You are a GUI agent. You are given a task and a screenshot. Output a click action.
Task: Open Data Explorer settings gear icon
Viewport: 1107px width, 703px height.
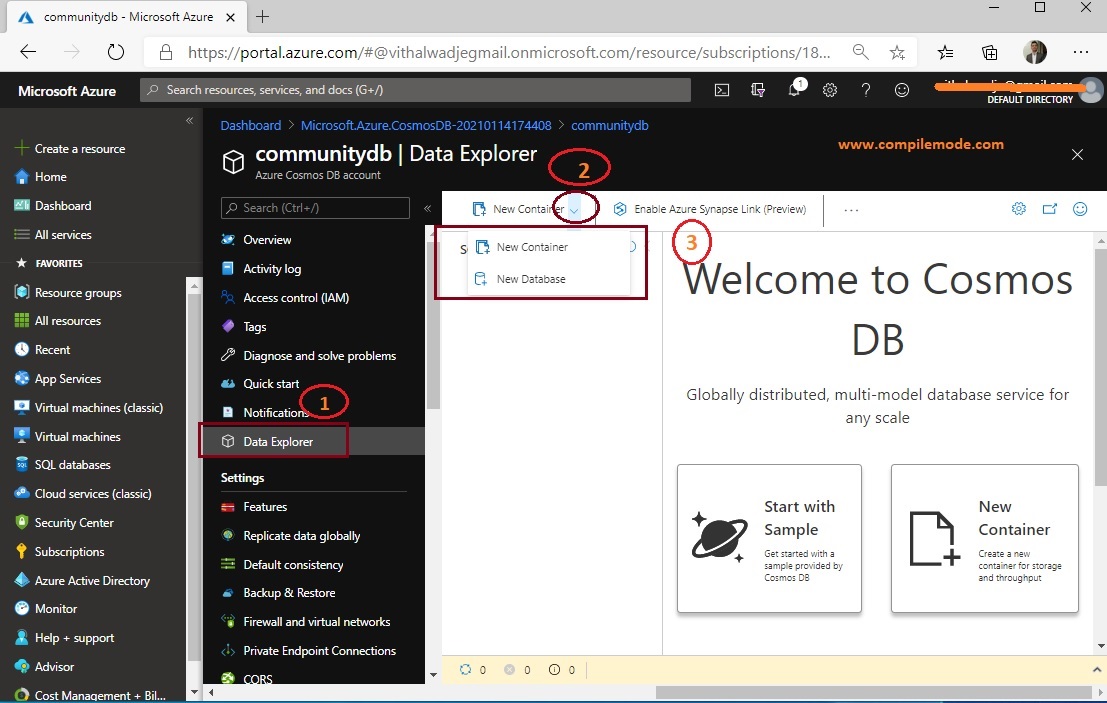1019,209
